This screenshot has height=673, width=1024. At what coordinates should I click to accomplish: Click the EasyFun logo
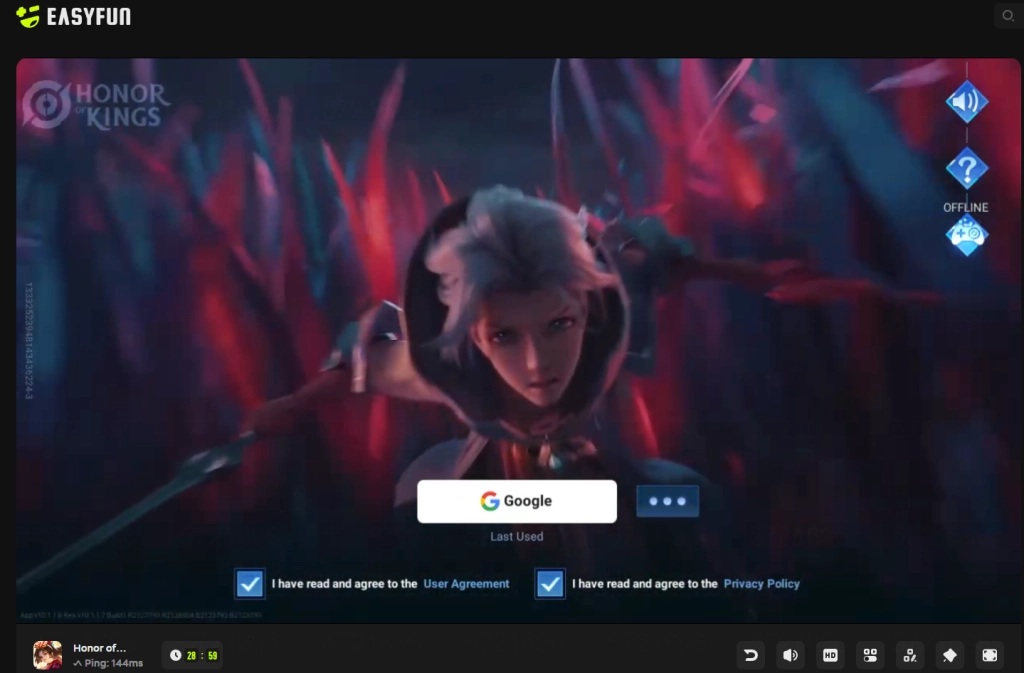point(73,16)
